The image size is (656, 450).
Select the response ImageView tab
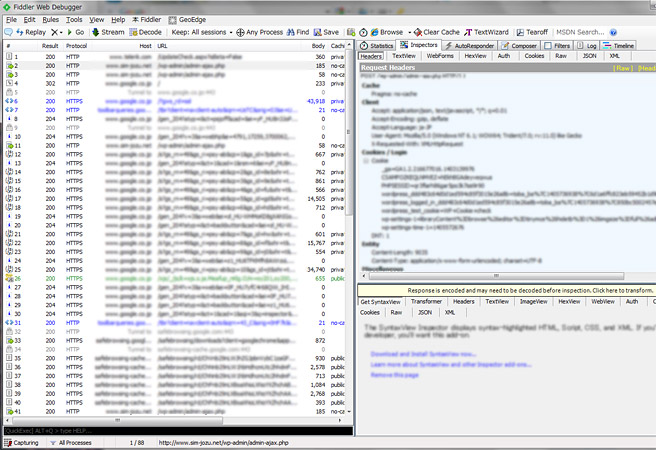pos(533,302)
